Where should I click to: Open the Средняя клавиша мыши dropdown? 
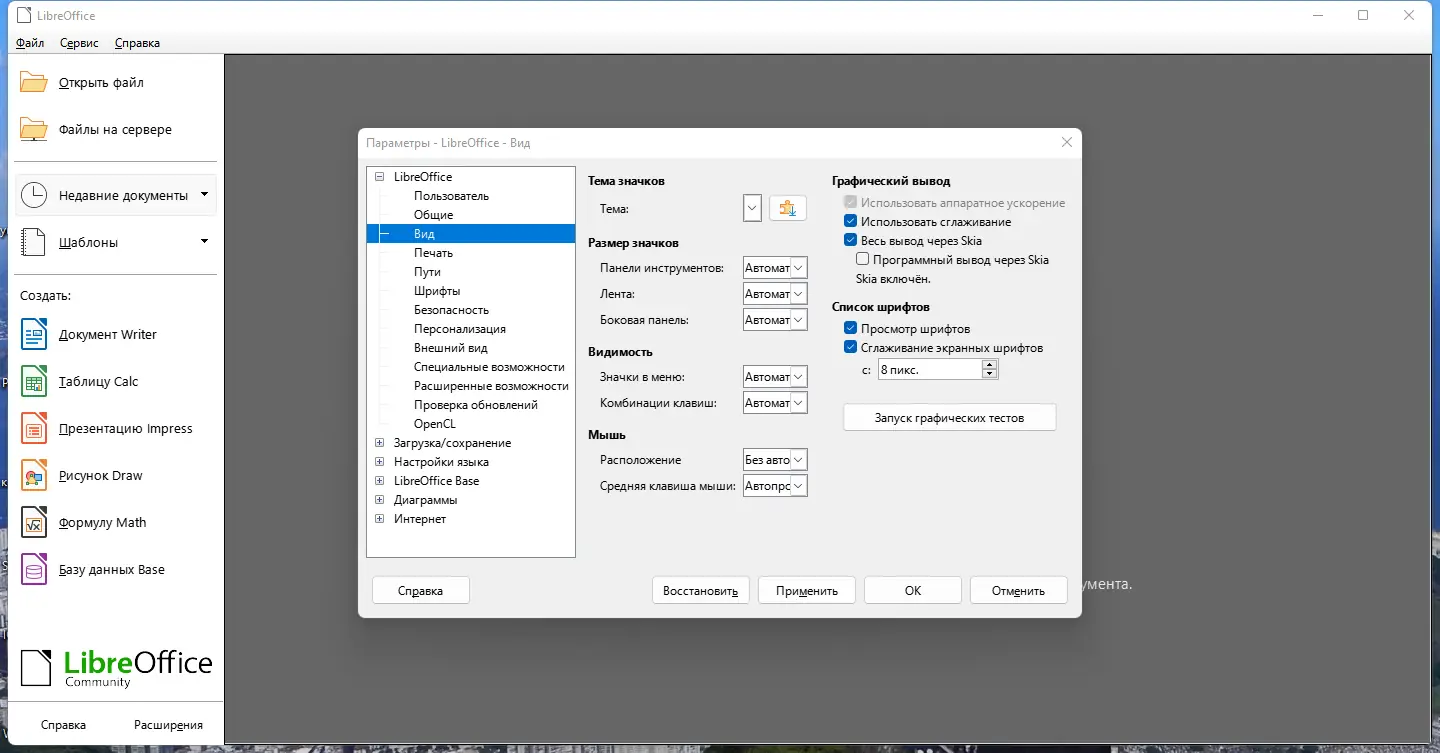pyautogui.click(x=775, y=486)
